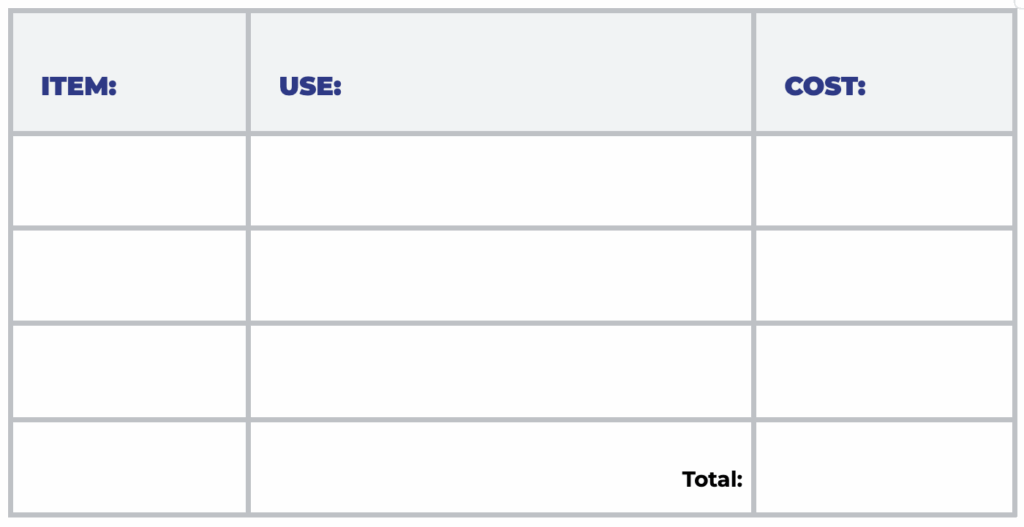Click divider between ITEM: and USE: headers

(x=248, y=72)
